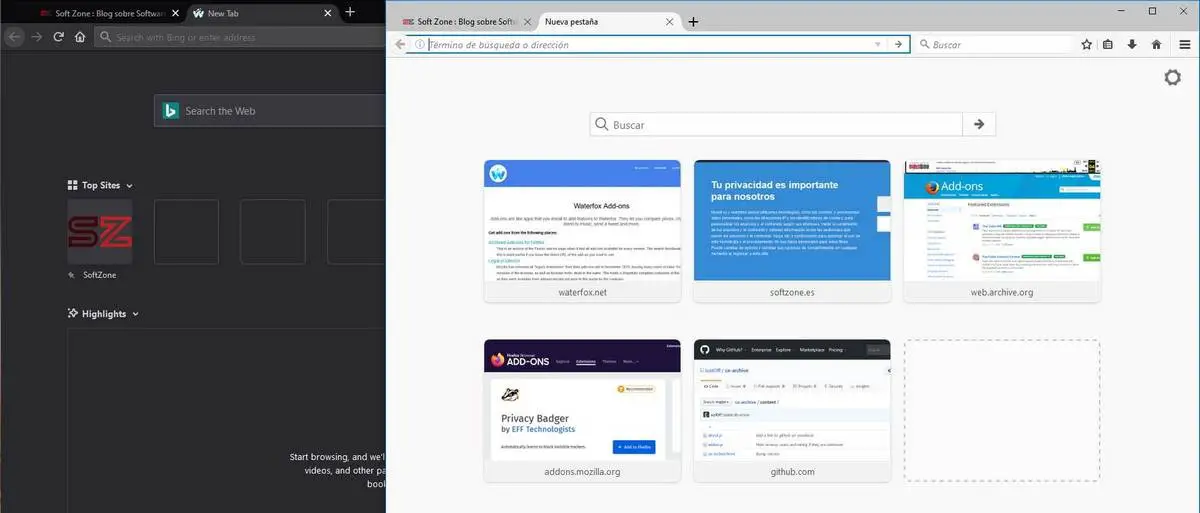Screen dimensions: 1200x513
Task: Click the Buscar field on new tab page
Action: [776, 124]
